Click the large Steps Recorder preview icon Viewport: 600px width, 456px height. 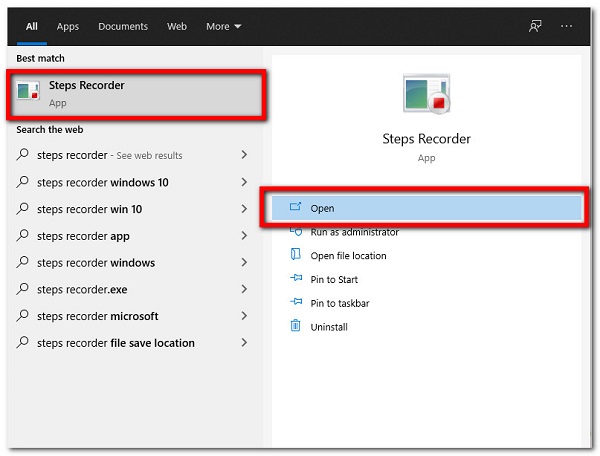[426, 94]
